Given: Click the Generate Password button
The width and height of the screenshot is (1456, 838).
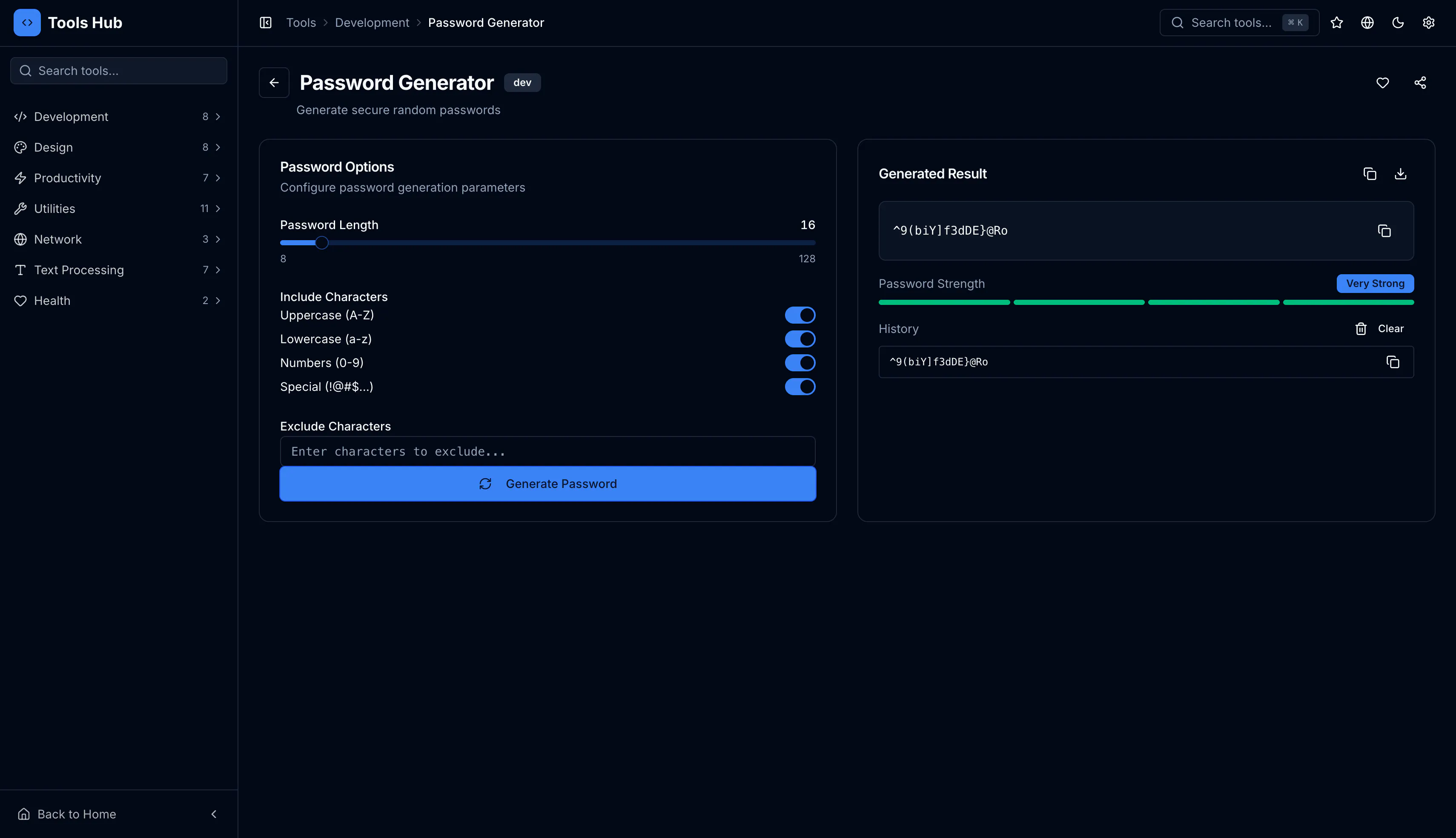Looking at the screenshot, I should pos(547,484).
